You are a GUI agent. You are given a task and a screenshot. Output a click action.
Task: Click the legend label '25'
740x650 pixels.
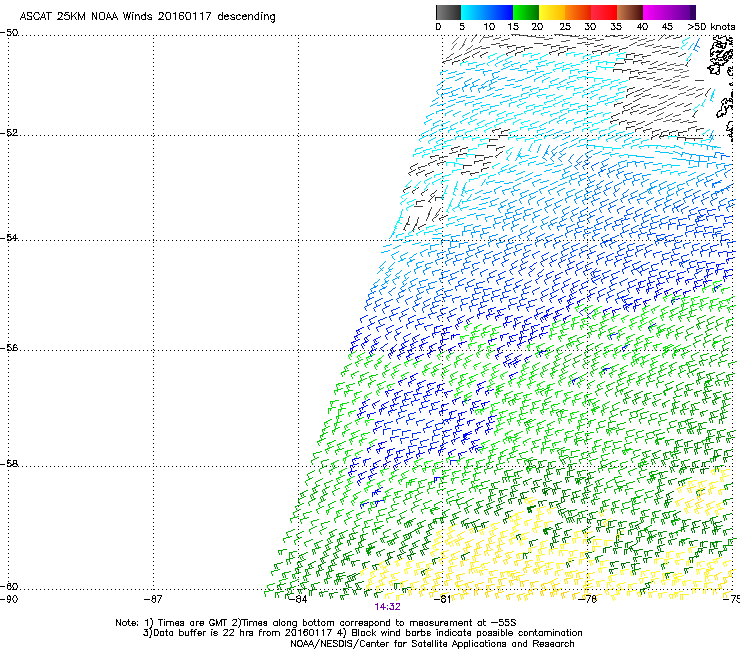tap(565, 27)
